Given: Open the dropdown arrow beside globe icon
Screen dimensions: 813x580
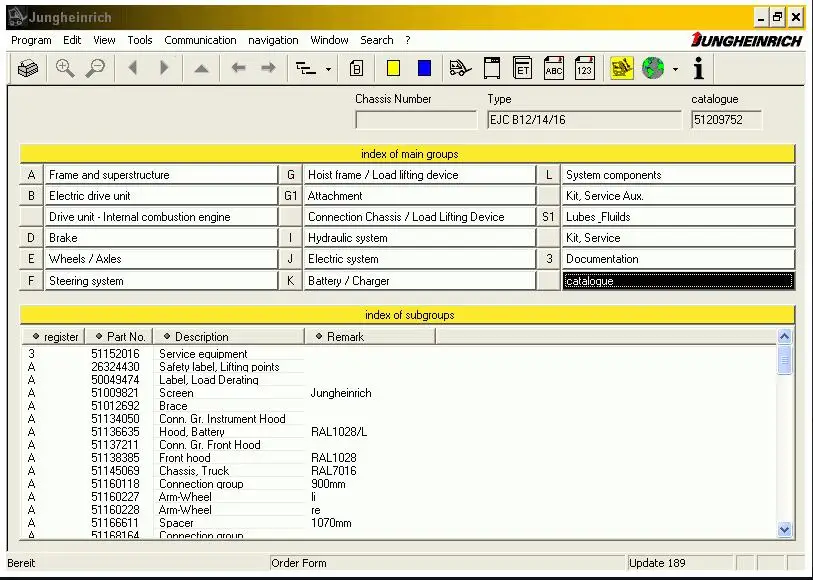Looking at the screenshot, I should (x=675, y=69).
